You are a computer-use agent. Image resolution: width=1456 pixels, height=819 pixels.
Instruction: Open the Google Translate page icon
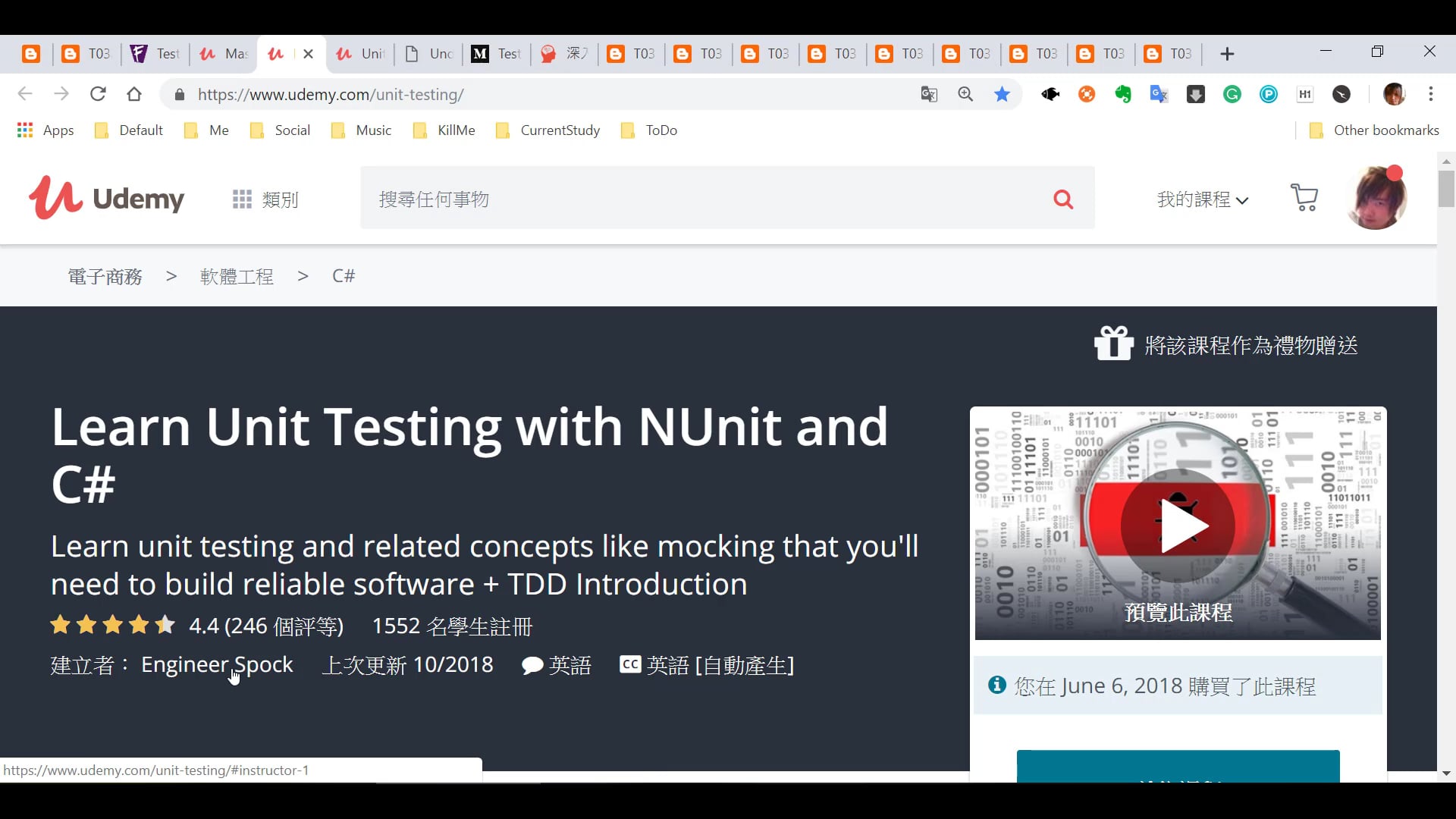929,94
